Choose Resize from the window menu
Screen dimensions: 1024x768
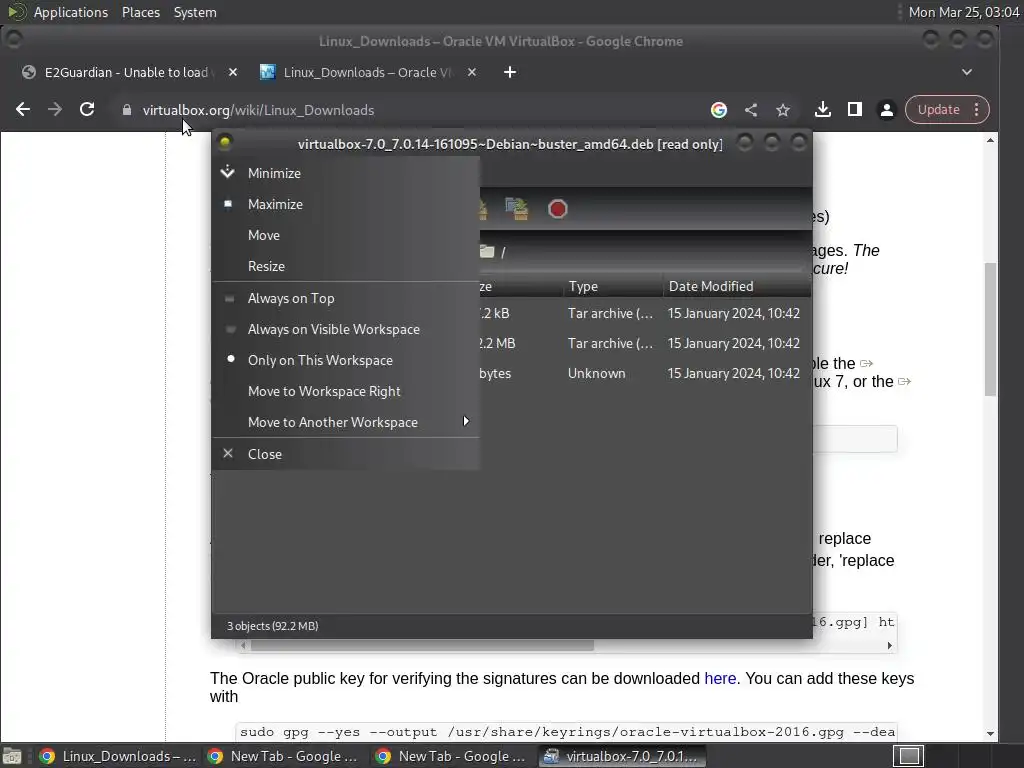click(x=346, y=266)
